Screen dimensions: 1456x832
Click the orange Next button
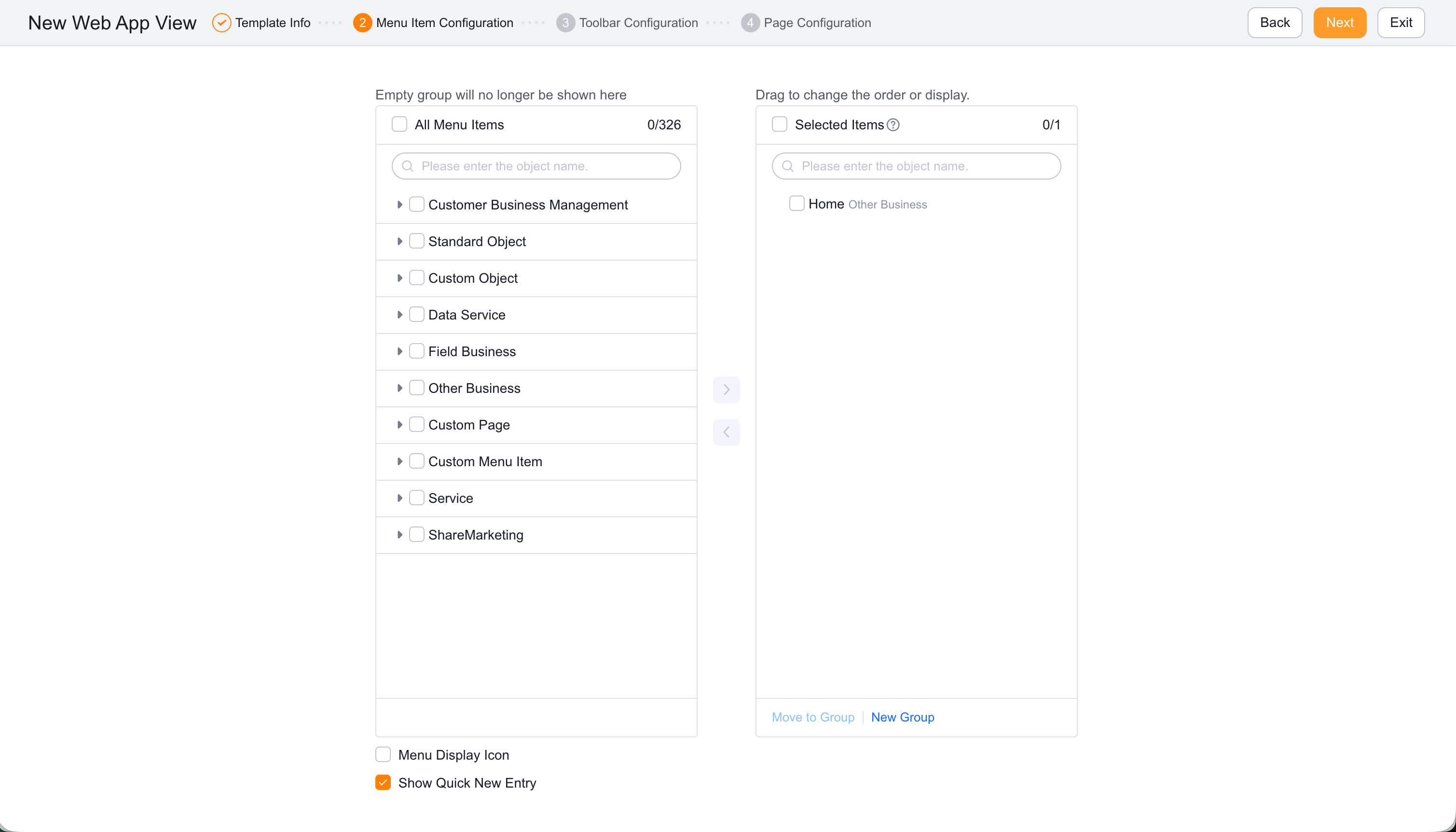[x=1339, y=23]
